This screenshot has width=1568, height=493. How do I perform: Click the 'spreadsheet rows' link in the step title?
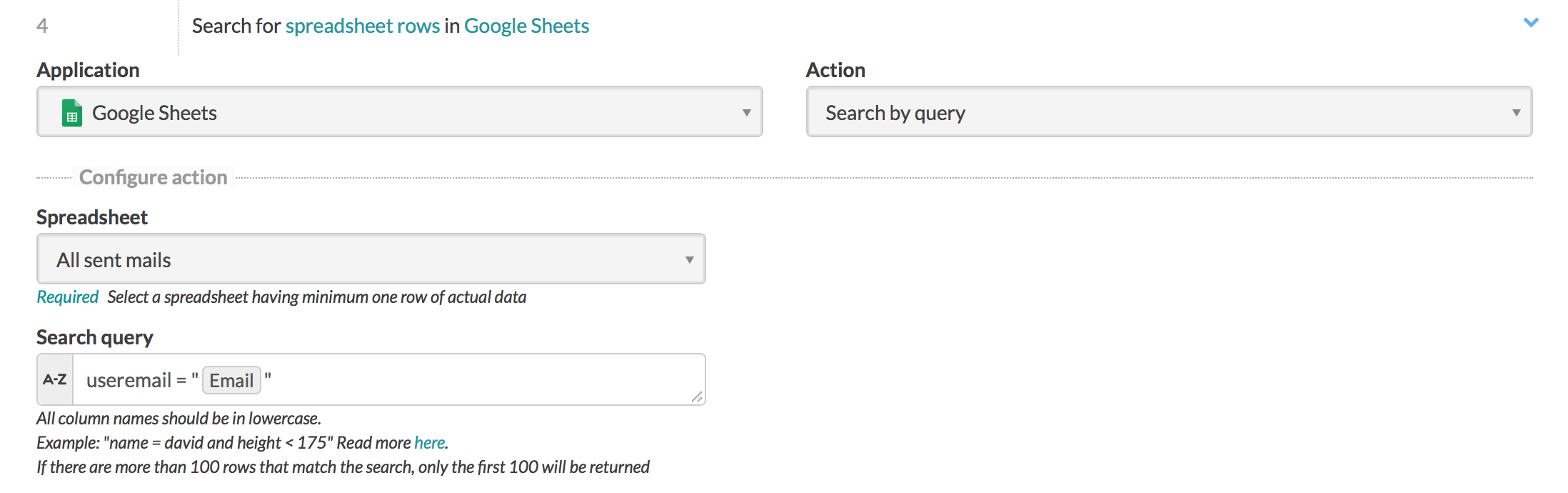[363, 26]
